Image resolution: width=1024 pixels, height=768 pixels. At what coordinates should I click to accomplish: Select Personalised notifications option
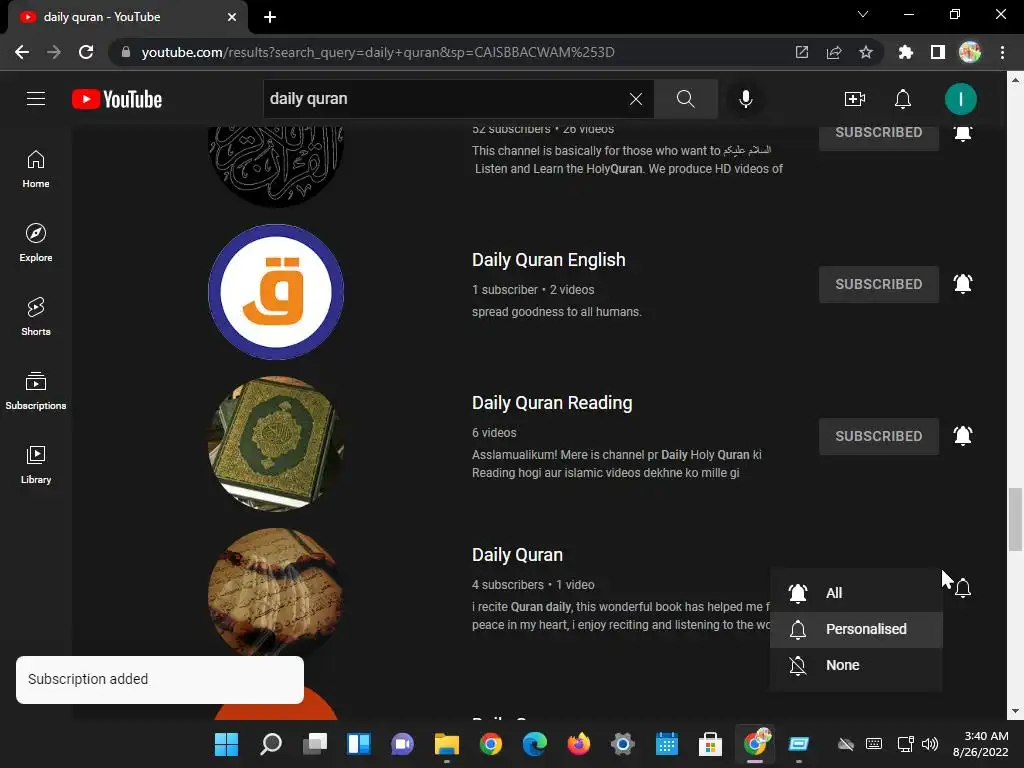click(x=856, y=630)
